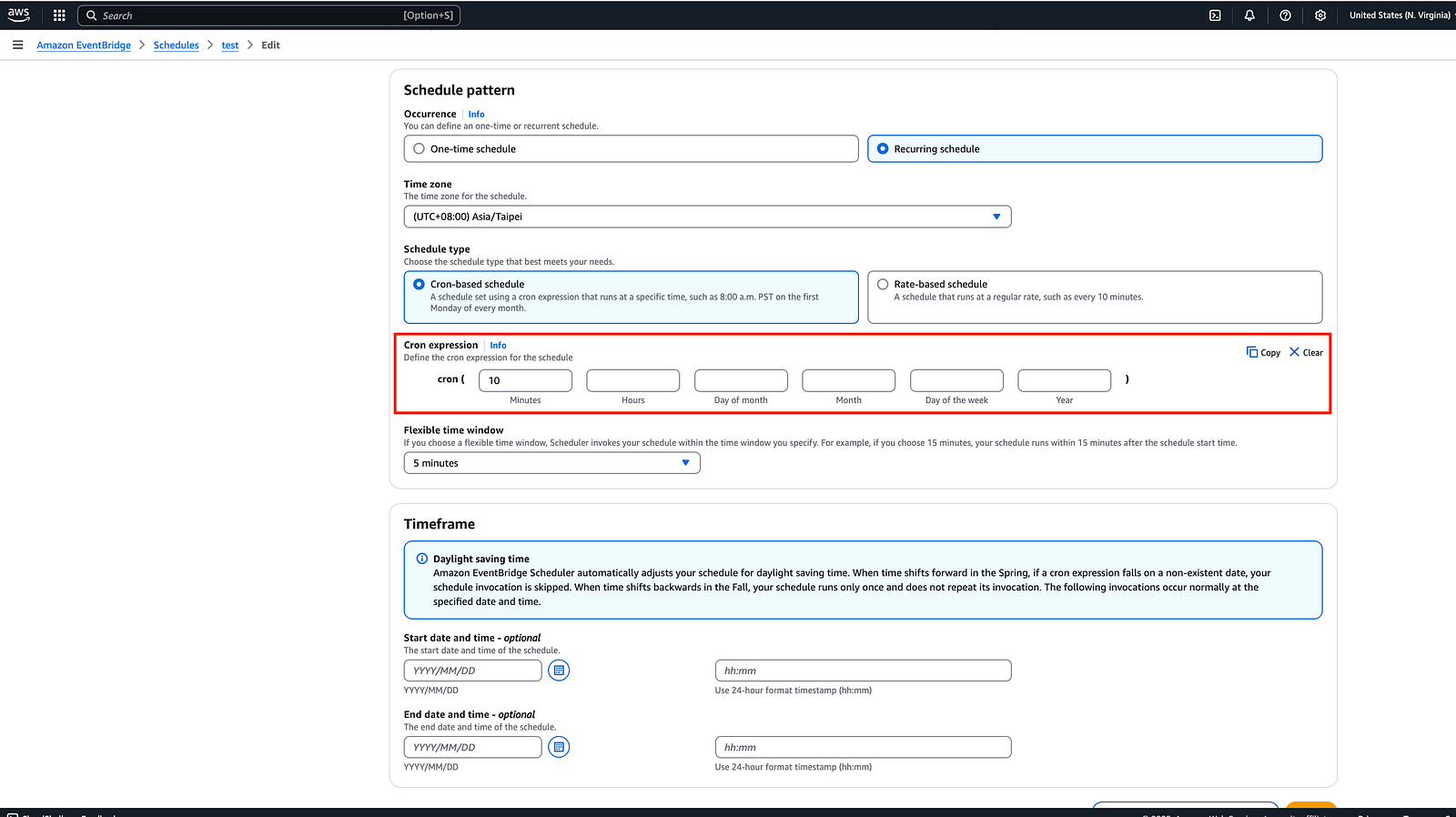Screen dimensions: 1456x817
Task: Copy the cron expression
Action: click(1263, 352)
